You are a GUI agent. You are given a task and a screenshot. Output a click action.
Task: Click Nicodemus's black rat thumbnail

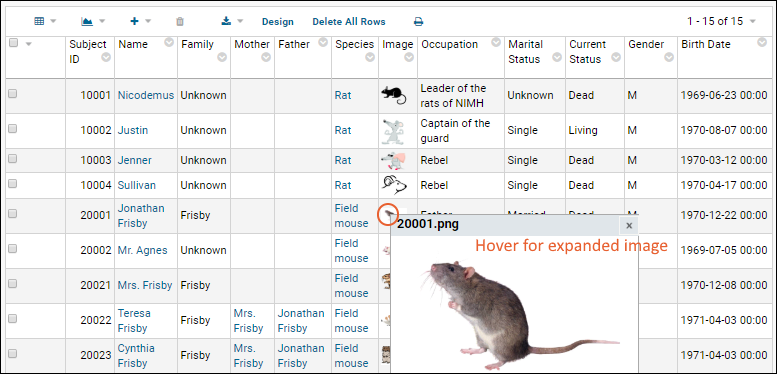[393, 95]
